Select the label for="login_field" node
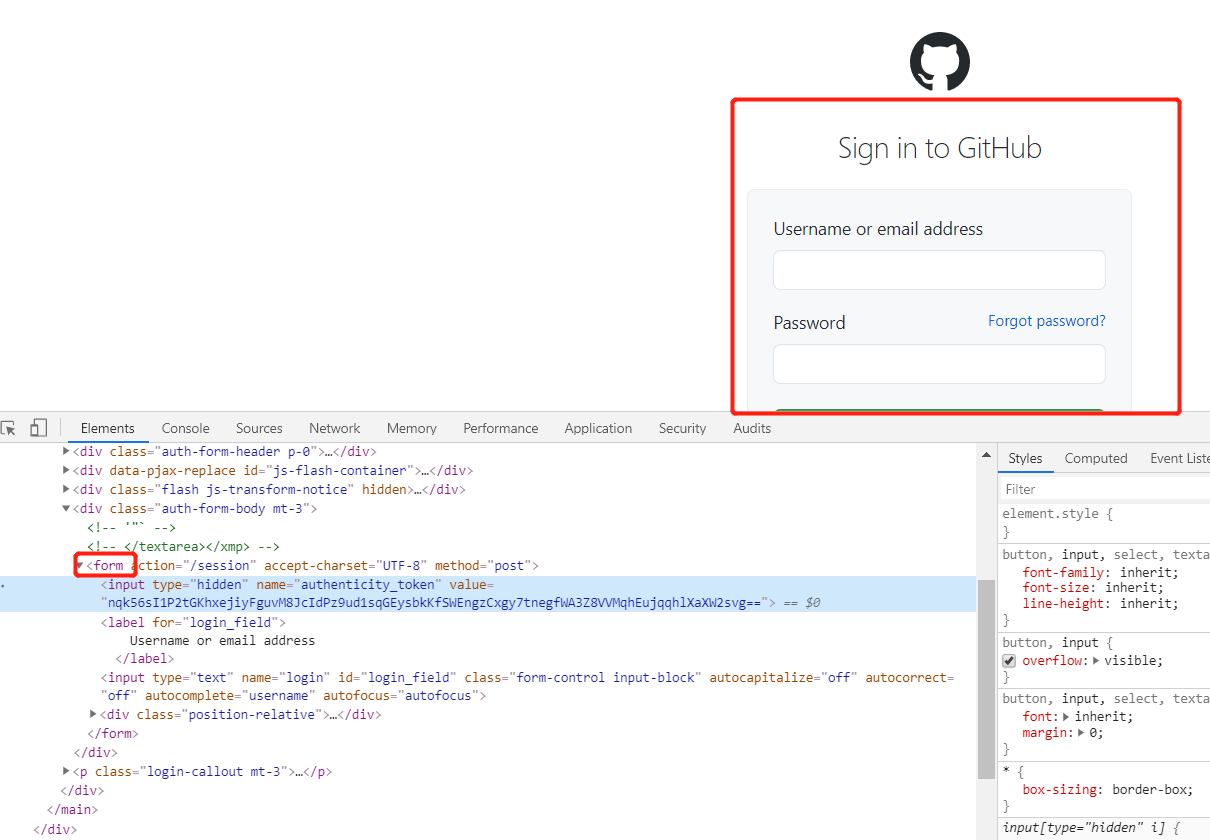This screenshot has height=840, width=1210. (x=193, y=622)
